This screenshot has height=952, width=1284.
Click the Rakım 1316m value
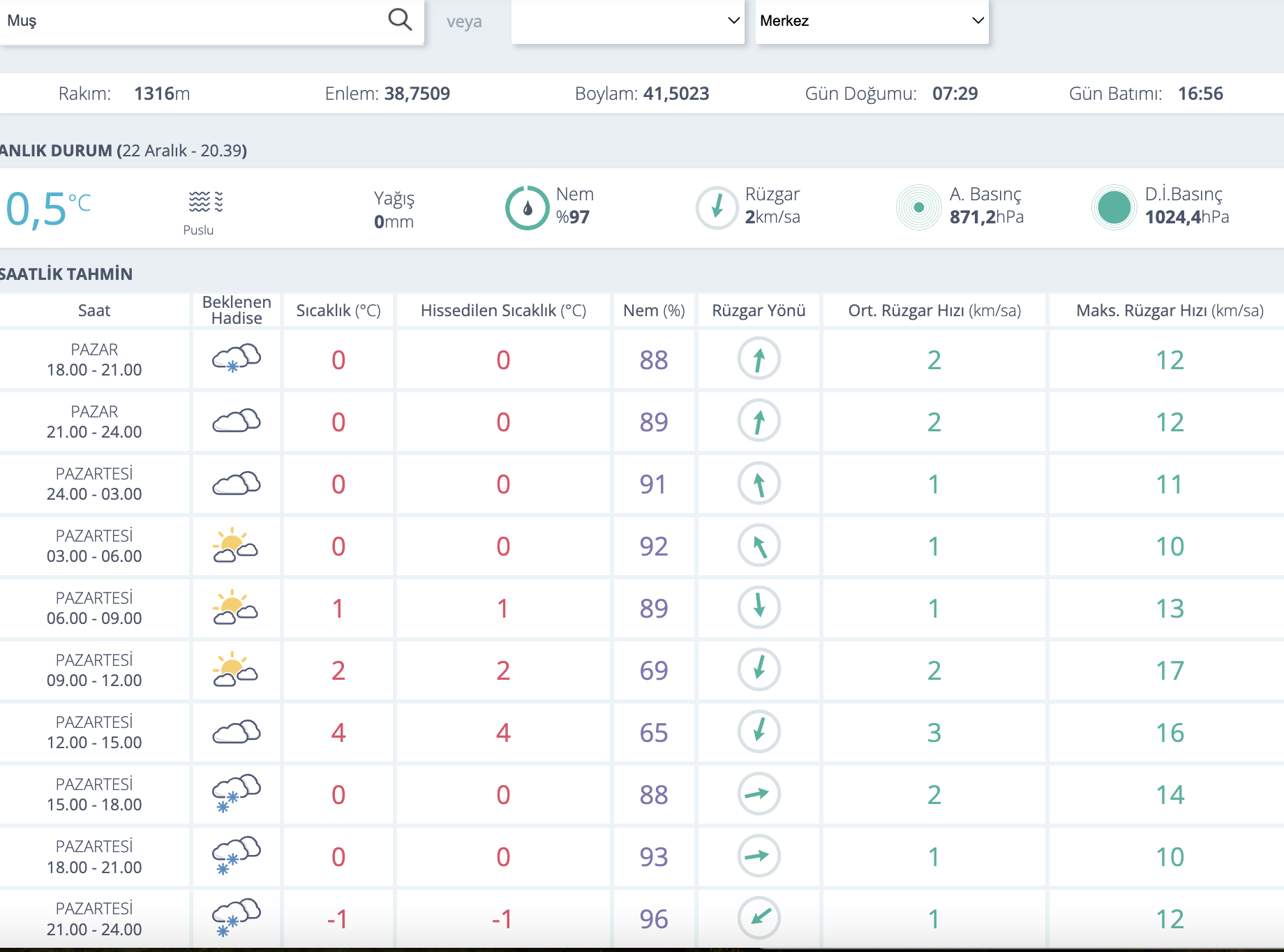point(162,94)
